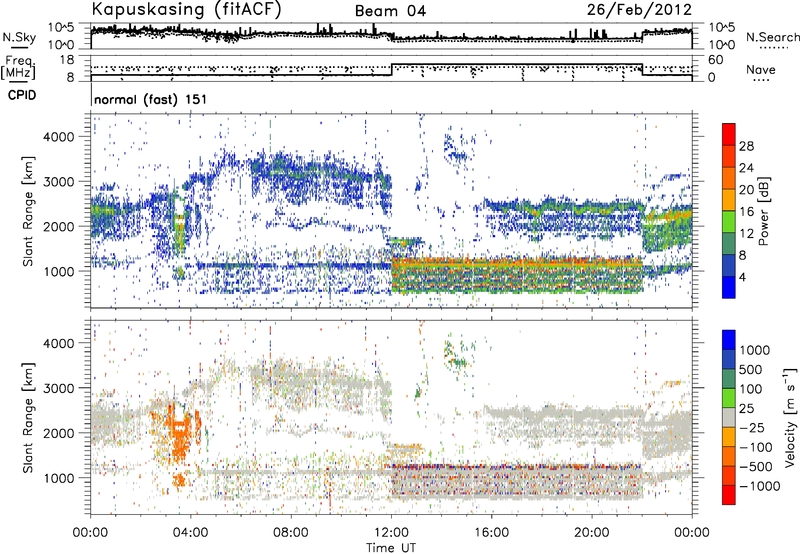Click the gray band of the velocity colorbar
Screen dimensions: 800x554
pos(729,417)
